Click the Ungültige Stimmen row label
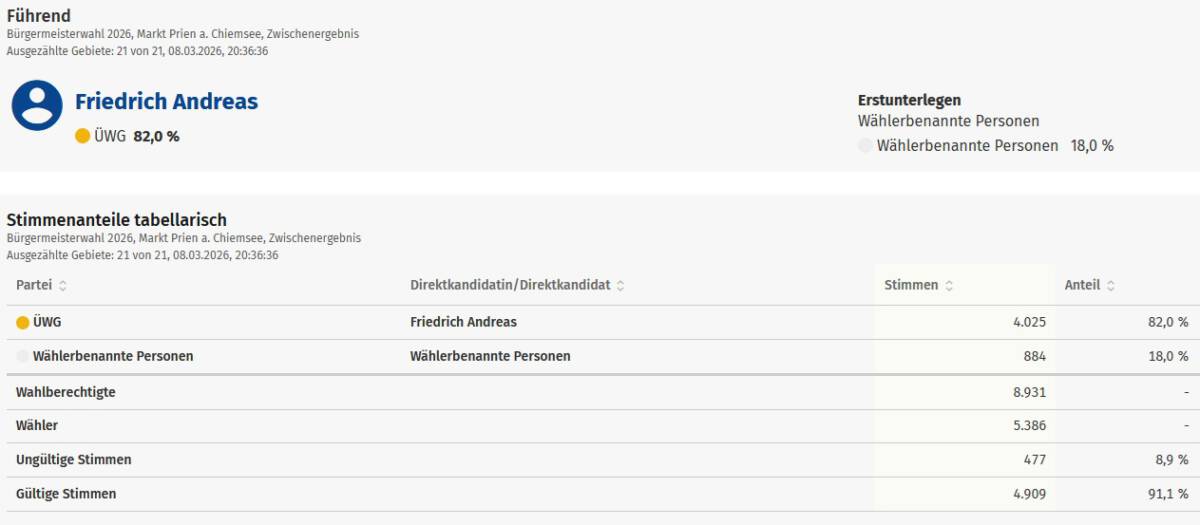 (74, 460)
